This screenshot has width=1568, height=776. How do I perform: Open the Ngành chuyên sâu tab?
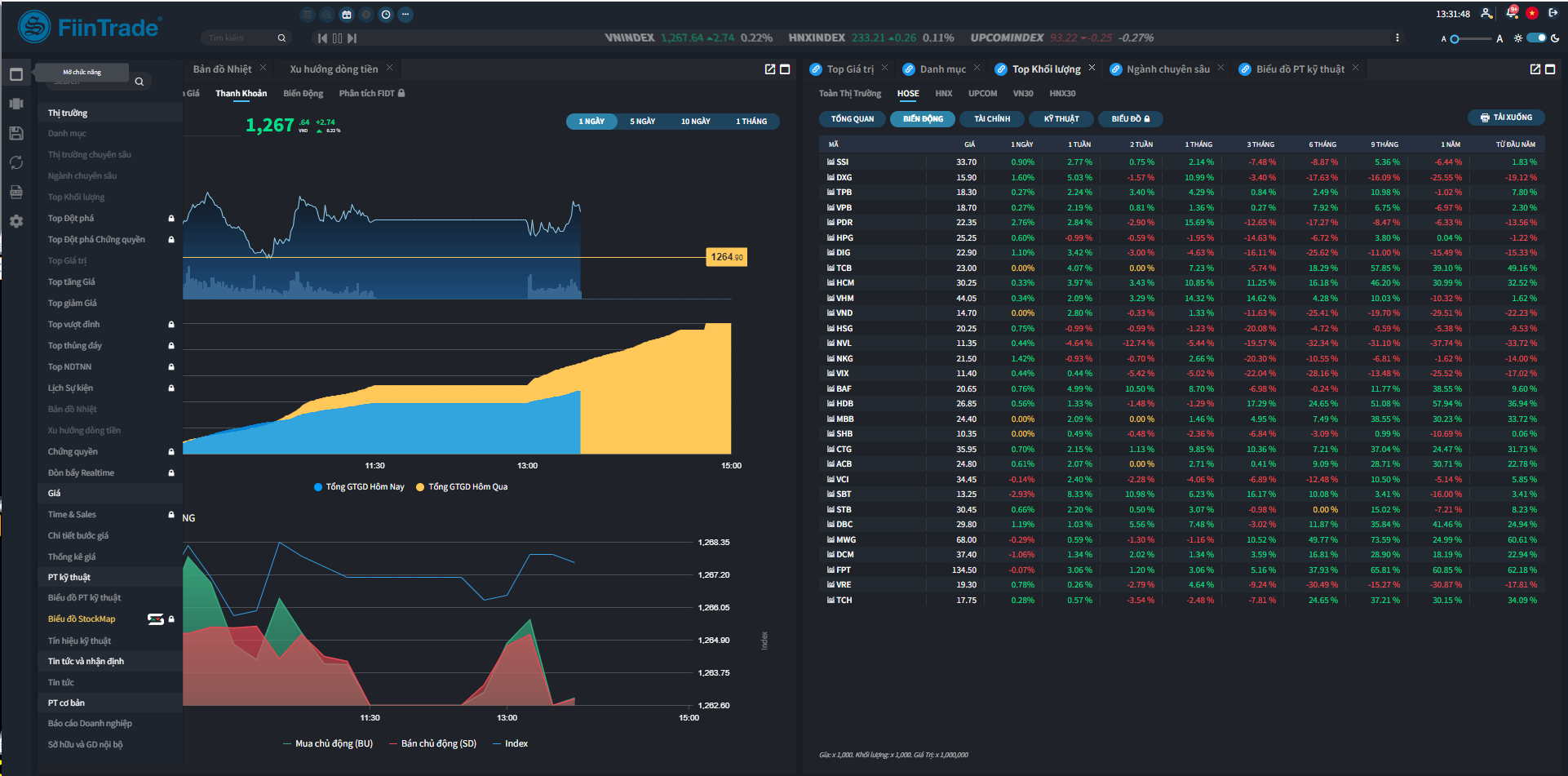point(1168,69)
